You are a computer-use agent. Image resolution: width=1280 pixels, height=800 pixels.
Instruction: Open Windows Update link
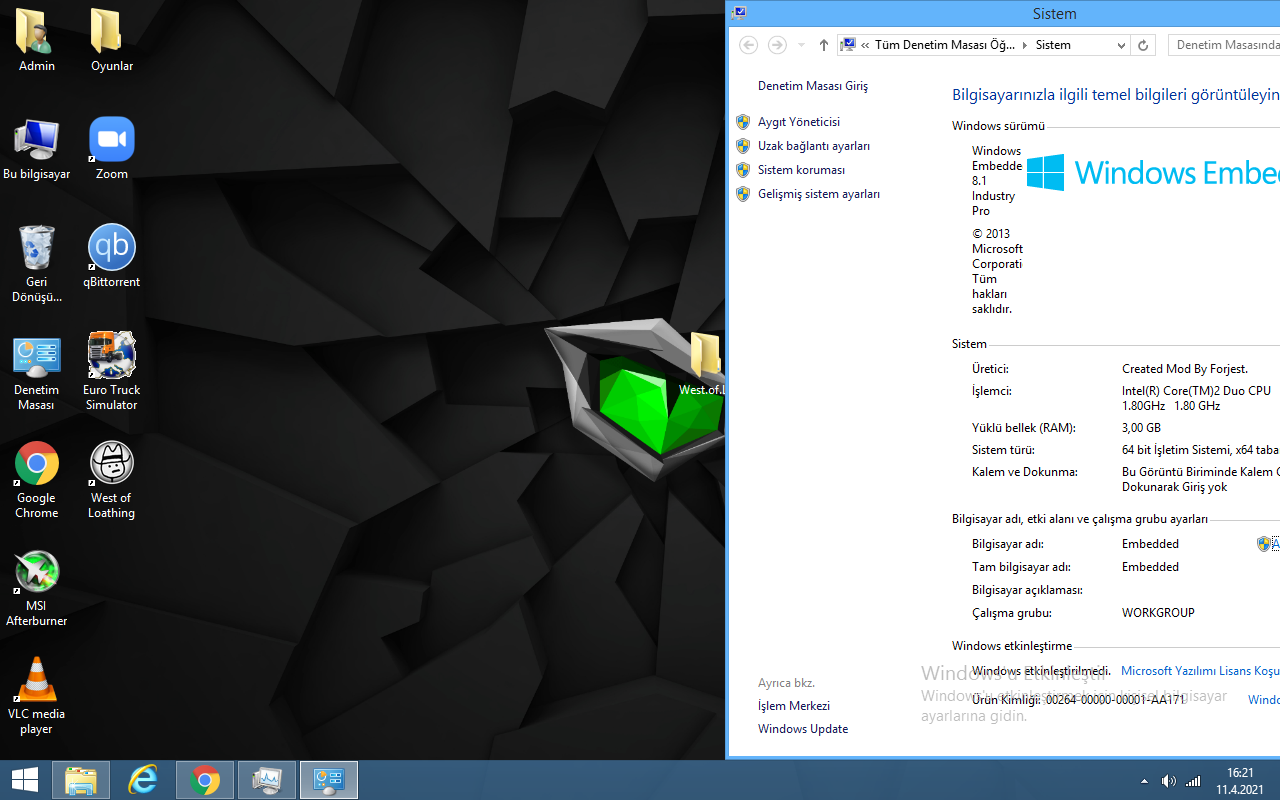point(803,729)
